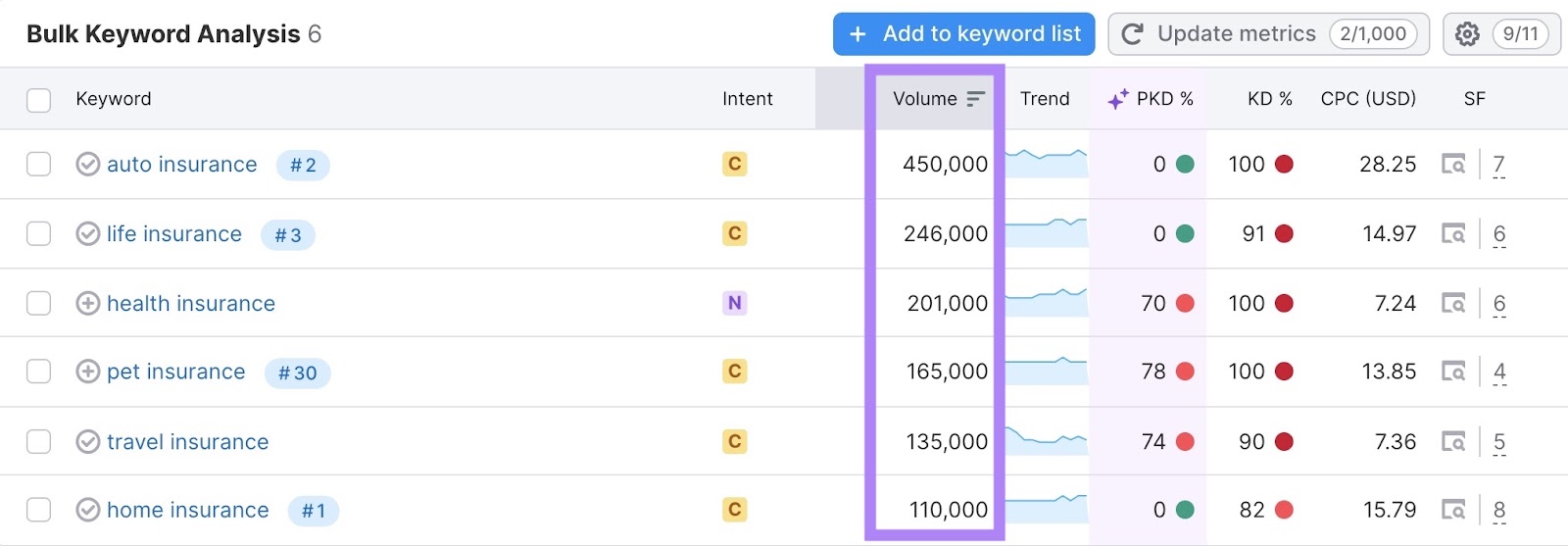Click the commercial intent badge for life insurance
Image resolution: width=1568 pixels, height=546 pixels.
click(734, 234)
